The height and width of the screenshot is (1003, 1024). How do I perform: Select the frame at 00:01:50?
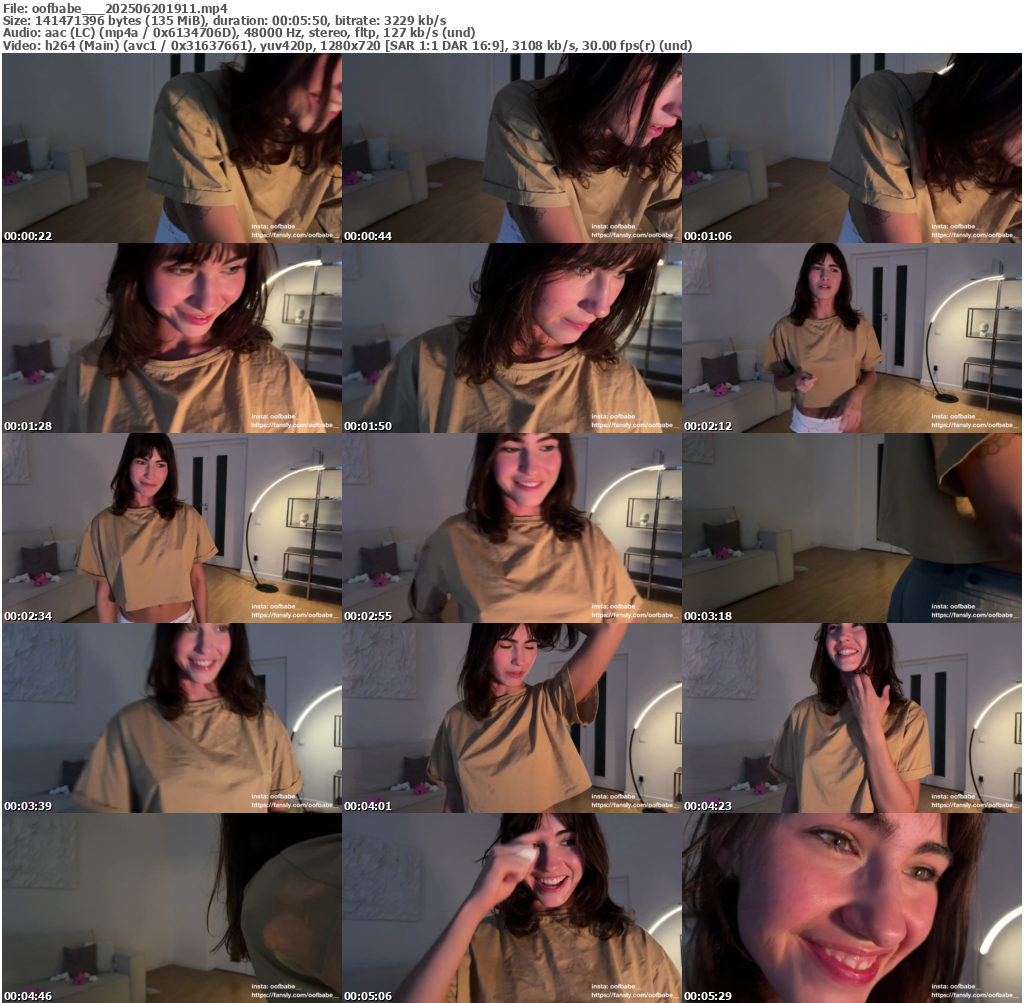[512, 338]
